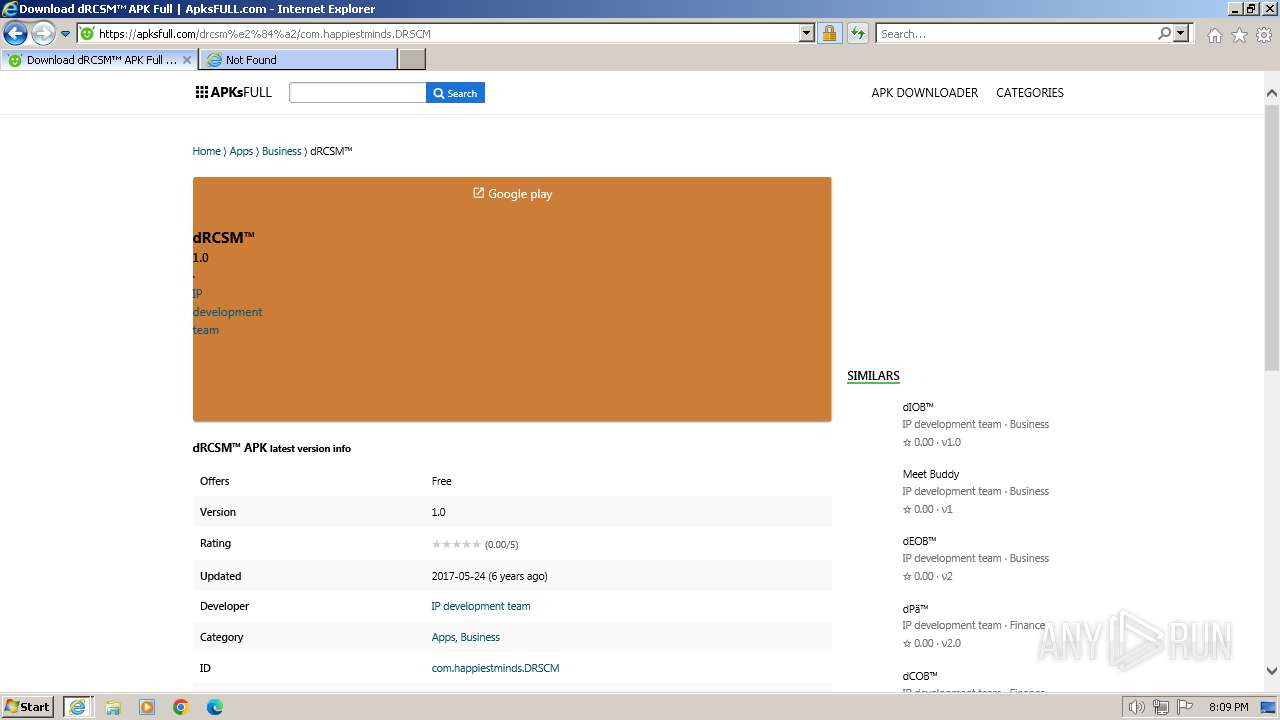This screenshot has width=1280, height=720.
Task: Click the APKsFULL site search field
Action: tap(358, 93)
